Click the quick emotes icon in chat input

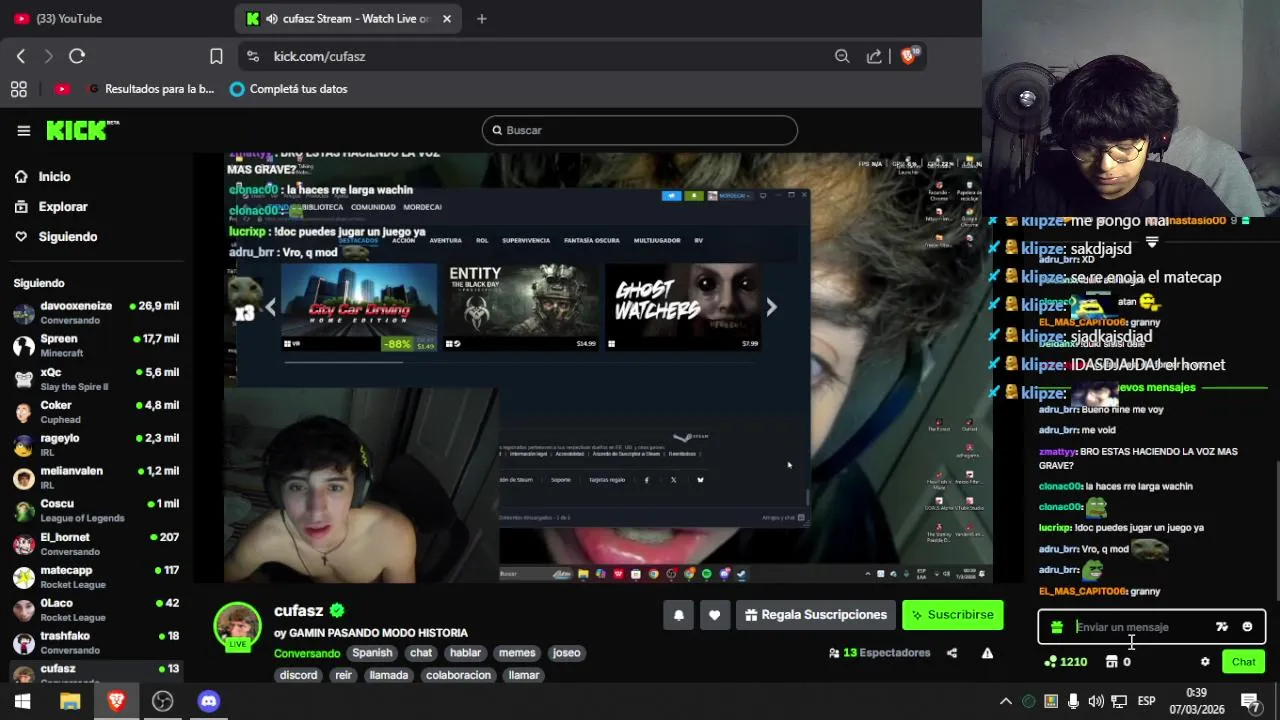pos(1221,627)
